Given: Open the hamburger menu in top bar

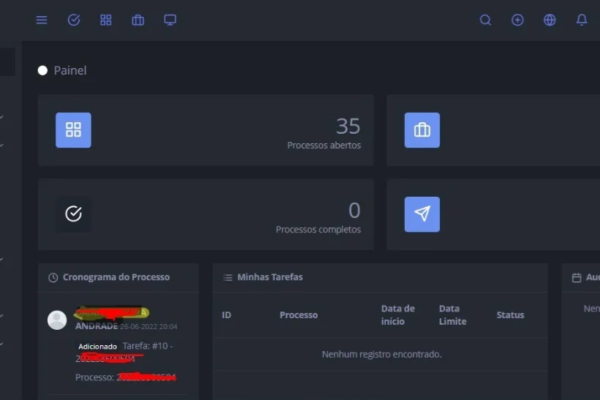Looking at the screenshot, I should 41,20.
